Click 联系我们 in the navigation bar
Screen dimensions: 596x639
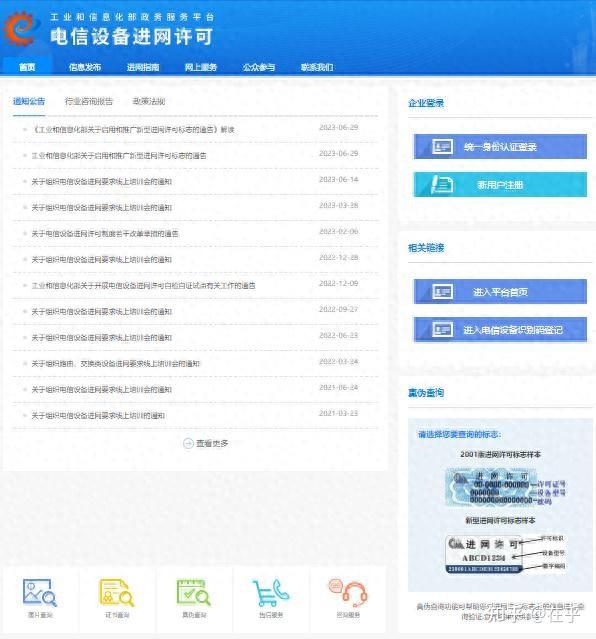[317, 67]
